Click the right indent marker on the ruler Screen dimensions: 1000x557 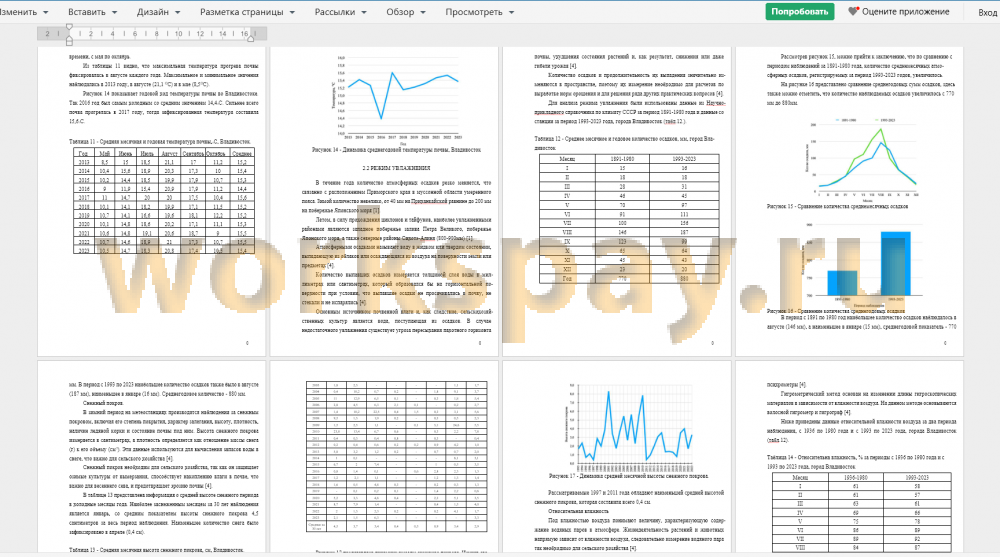click(x=251, y=38)
